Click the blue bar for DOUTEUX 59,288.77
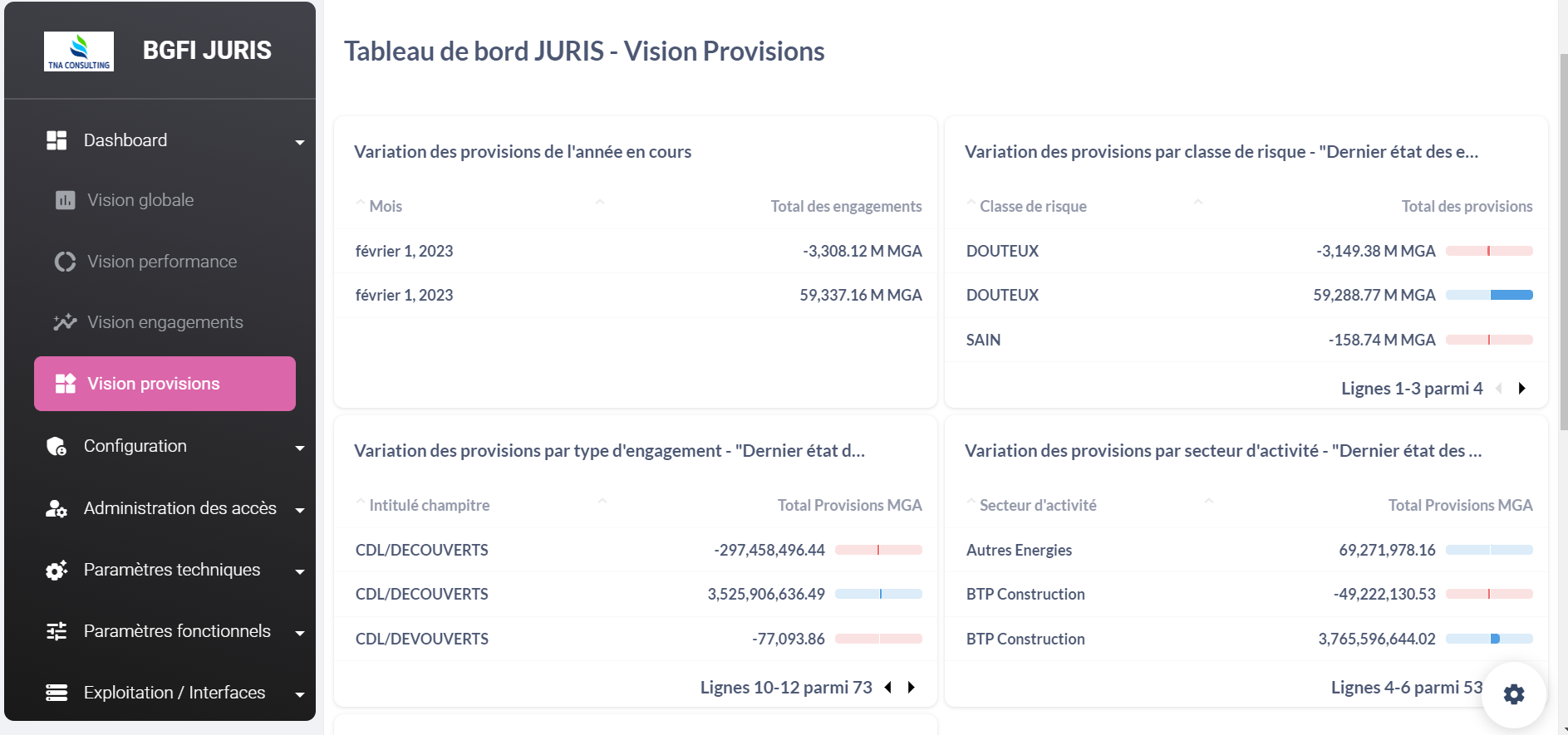 tap(1511, 295)
